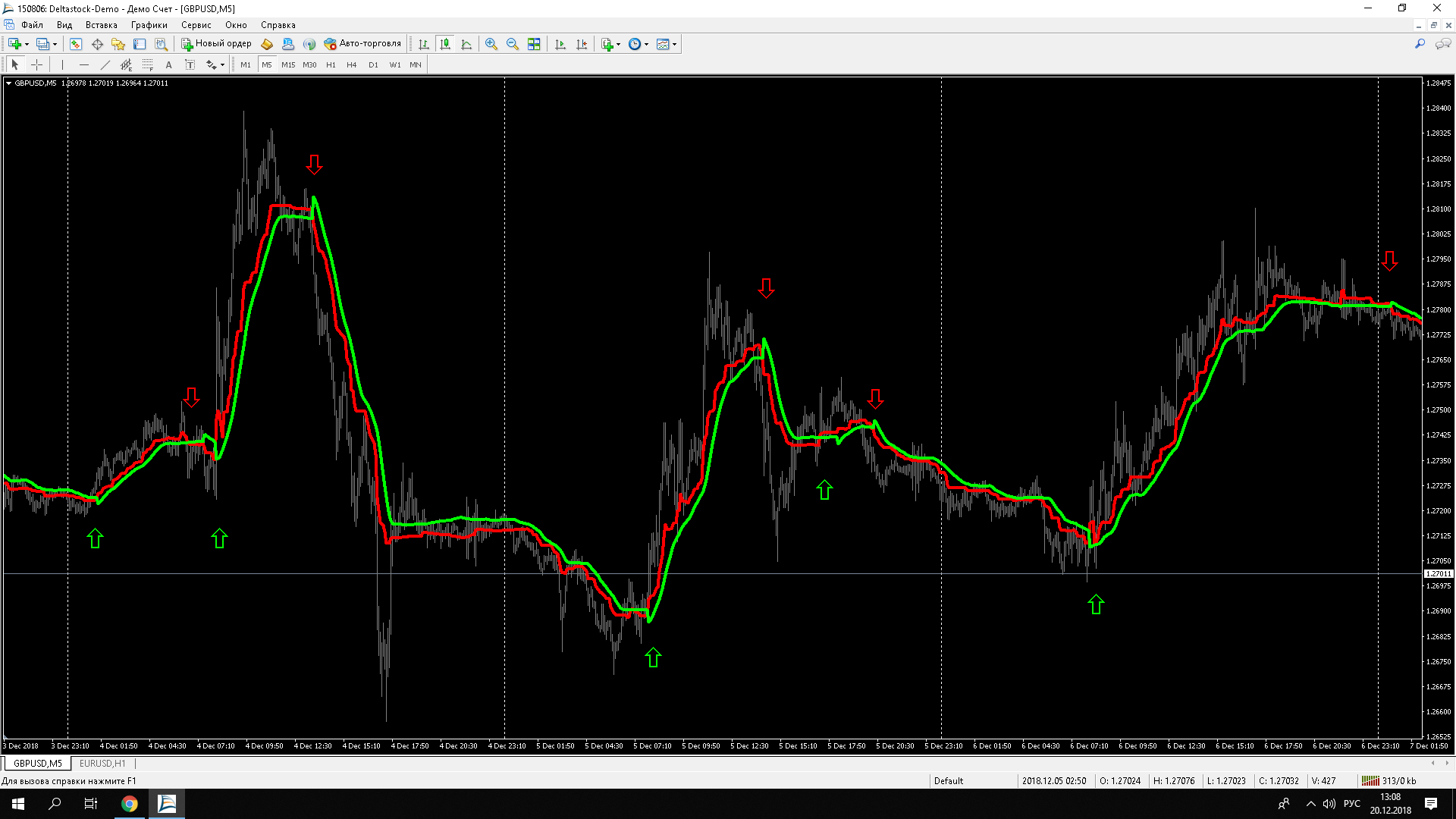Select the Horizontal Line drawing tool
Image resolution: width=1456 pixels, height=819 pixels.
click(x=83, y=64)
